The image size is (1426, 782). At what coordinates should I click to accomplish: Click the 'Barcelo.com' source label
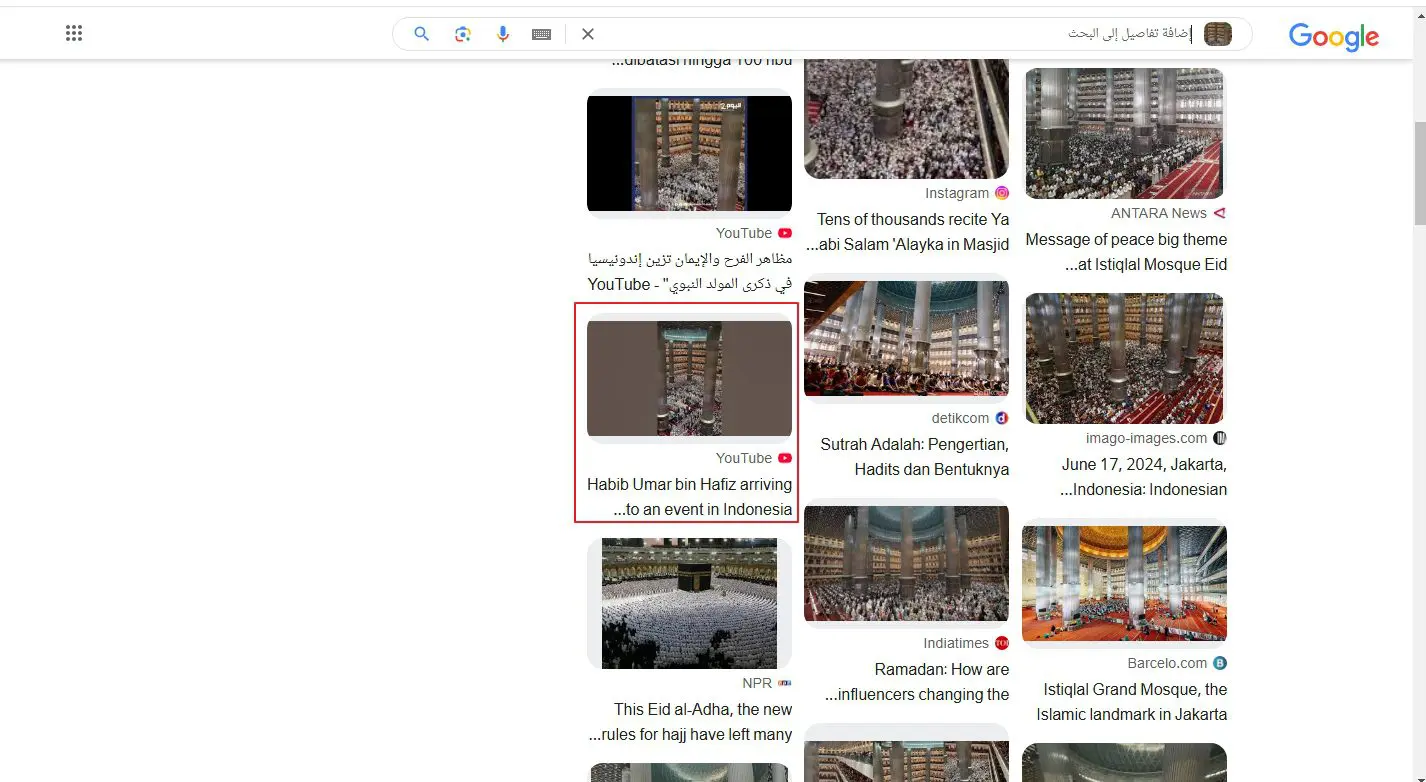[x=1167, y=663]
